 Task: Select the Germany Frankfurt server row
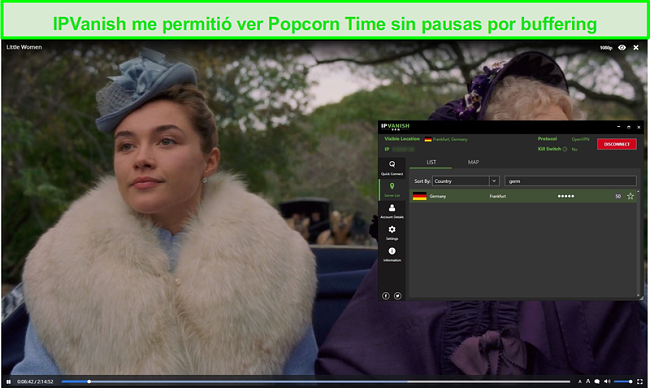524,196
